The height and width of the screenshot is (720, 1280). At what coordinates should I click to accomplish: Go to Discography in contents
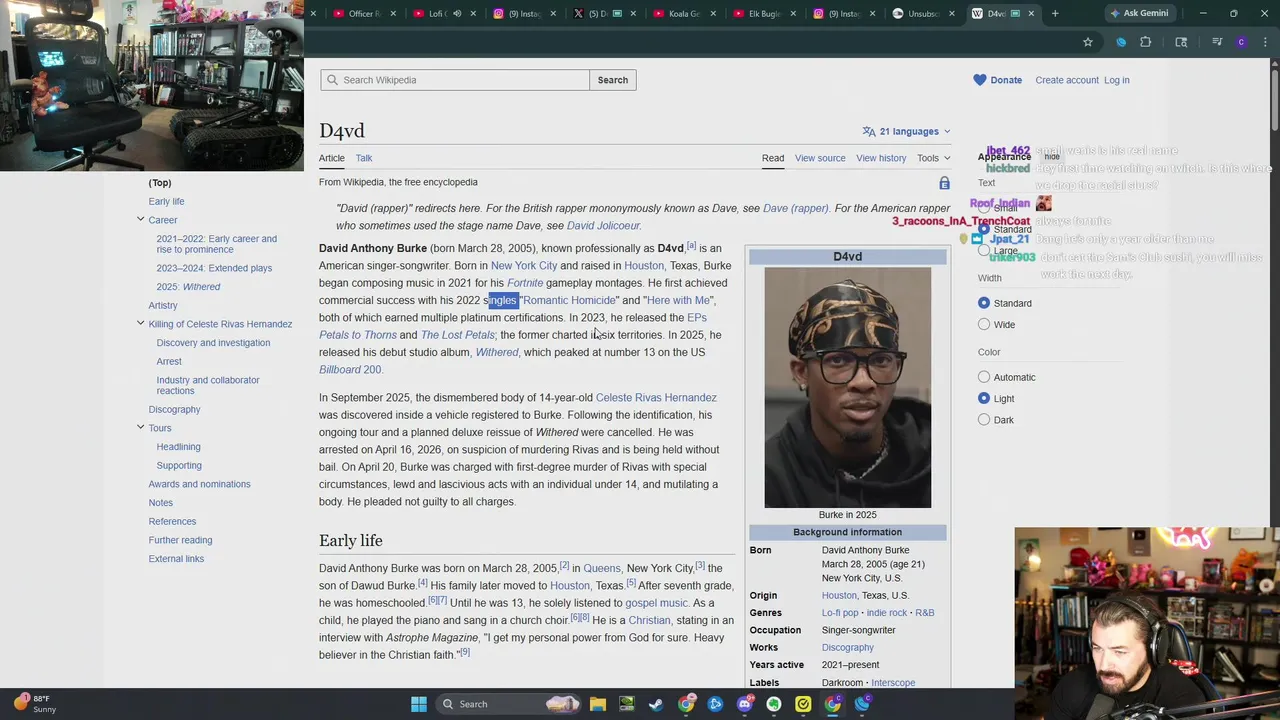pos(175,409)
